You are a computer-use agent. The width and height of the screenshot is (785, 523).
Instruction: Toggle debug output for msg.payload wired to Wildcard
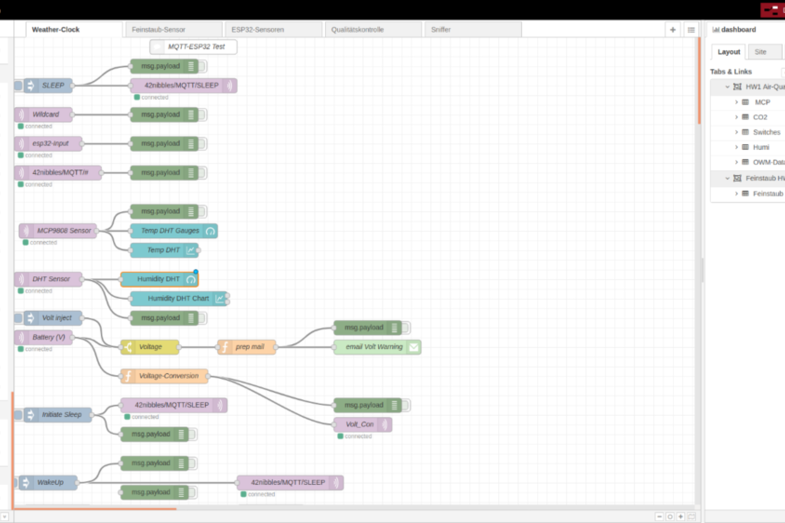[202, 115]
